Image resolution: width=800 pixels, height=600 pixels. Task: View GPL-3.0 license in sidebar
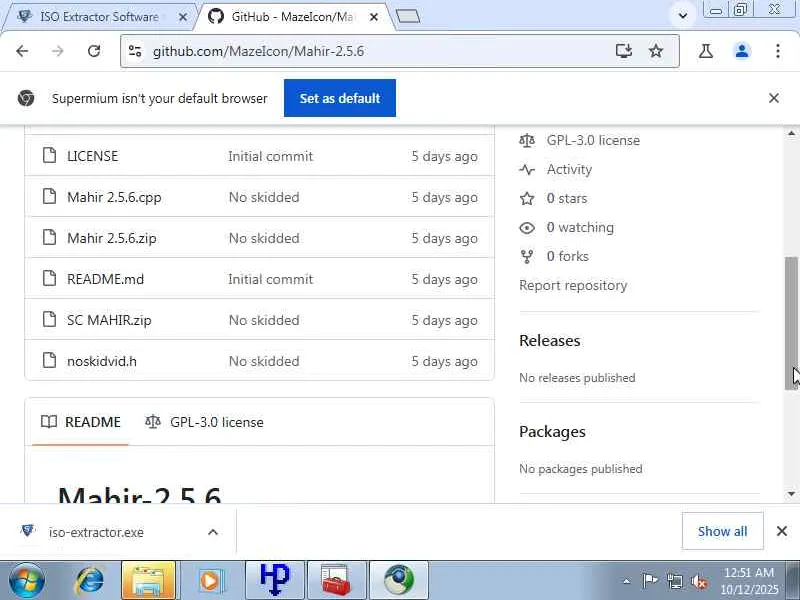coord(593,140)
